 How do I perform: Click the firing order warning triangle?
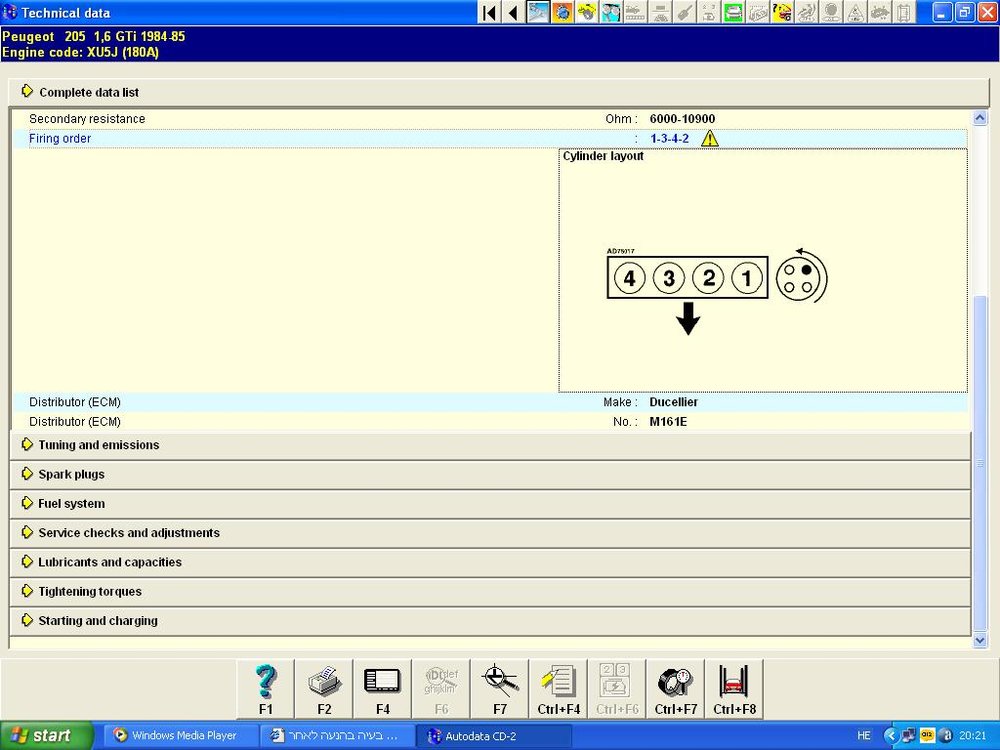710,138
